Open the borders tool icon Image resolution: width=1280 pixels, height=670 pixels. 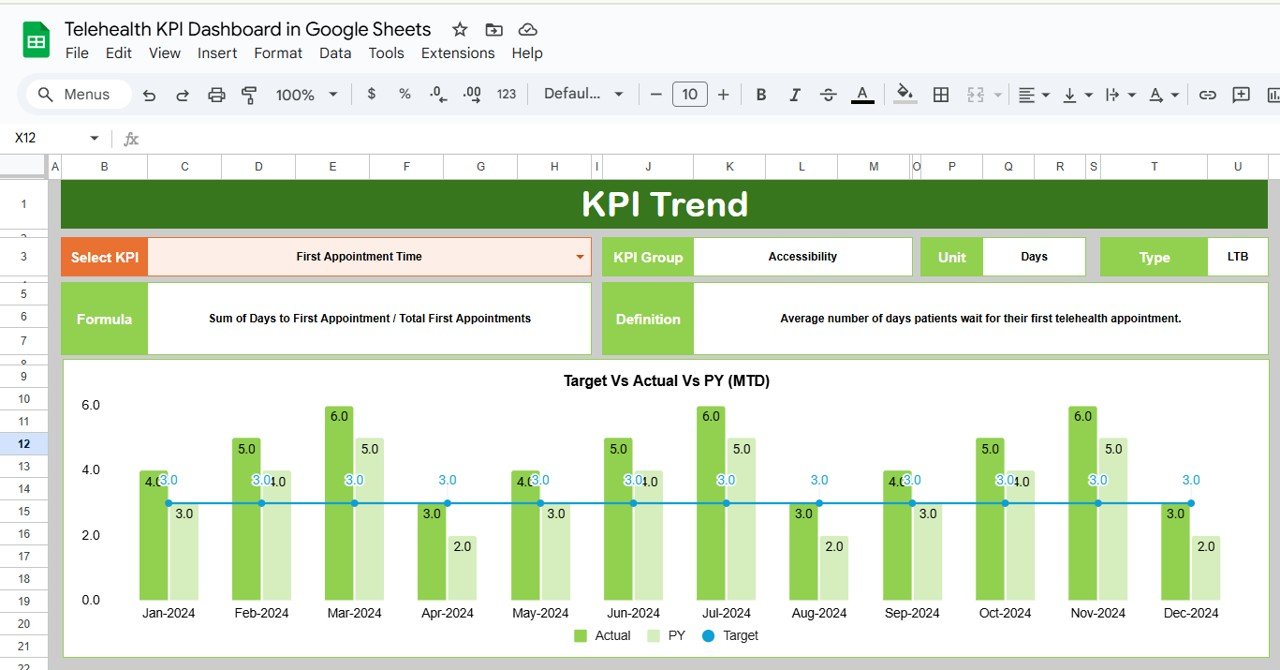click(940, 95)
